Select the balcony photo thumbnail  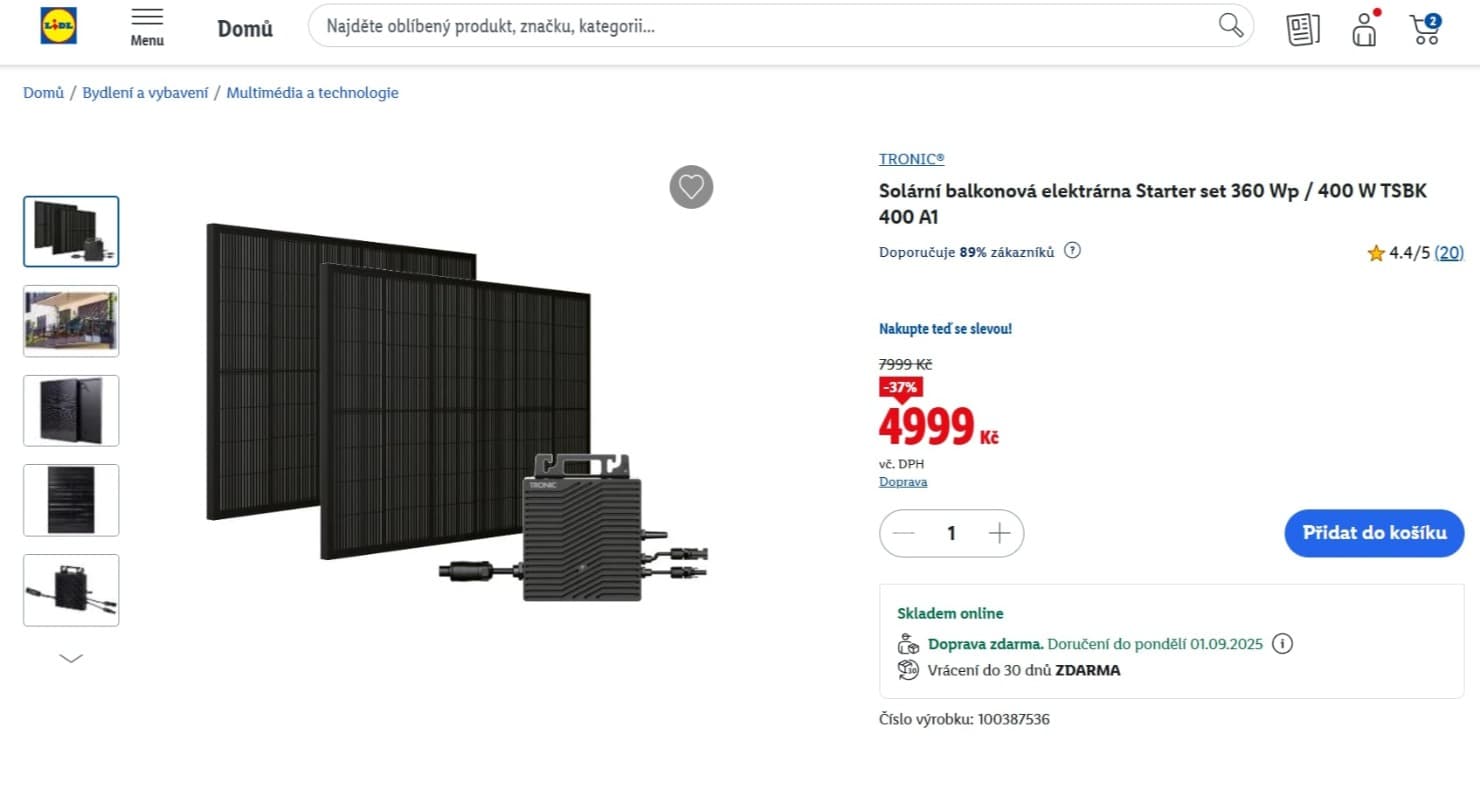point(71,321)
